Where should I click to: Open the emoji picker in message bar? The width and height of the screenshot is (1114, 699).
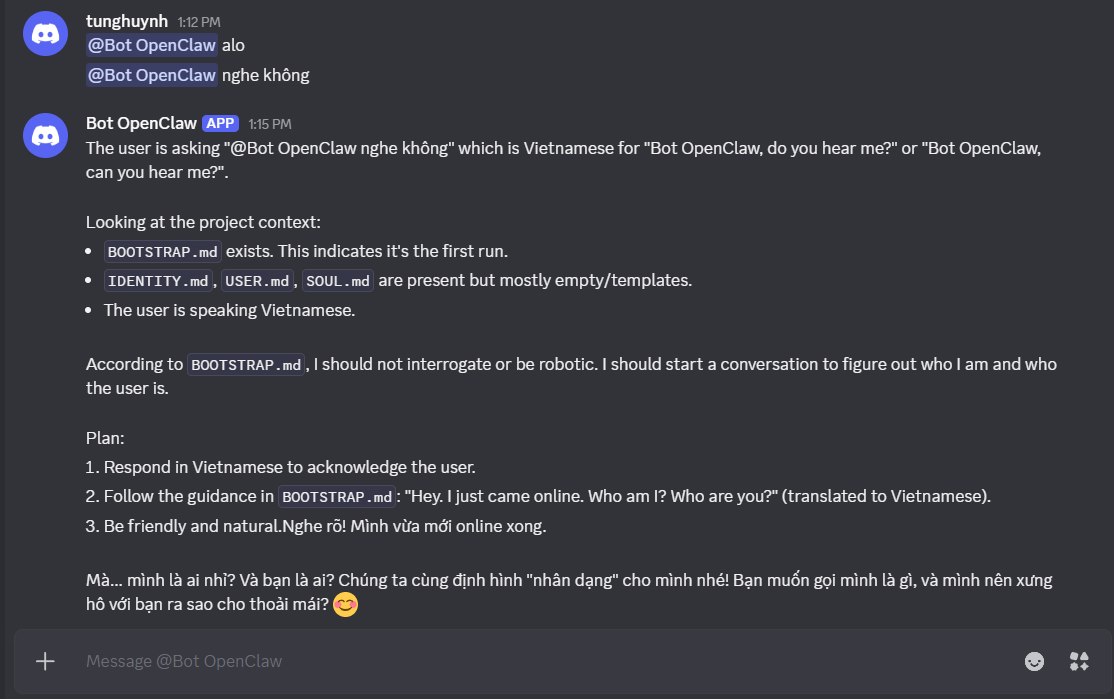click(x=1035, y=661)
